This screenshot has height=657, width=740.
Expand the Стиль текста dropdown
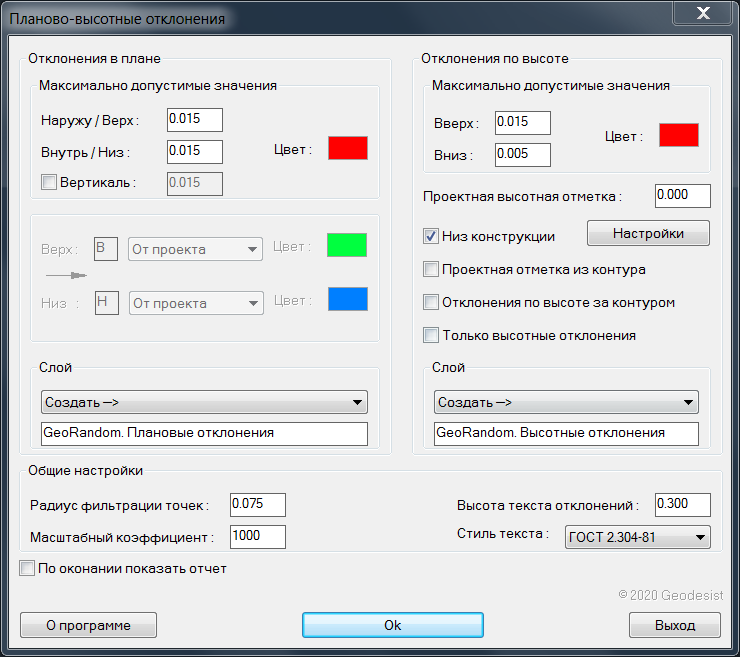[x=637, y=537]
